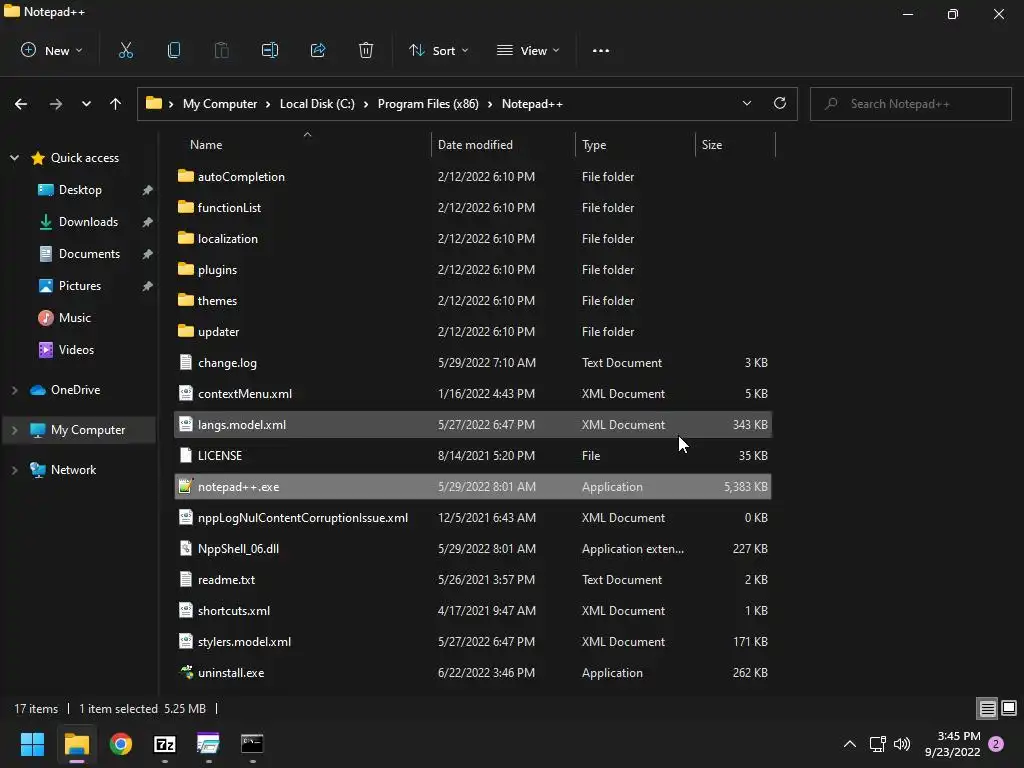
Task: Select the langs.model.xml file
Action: pos(473,424)
